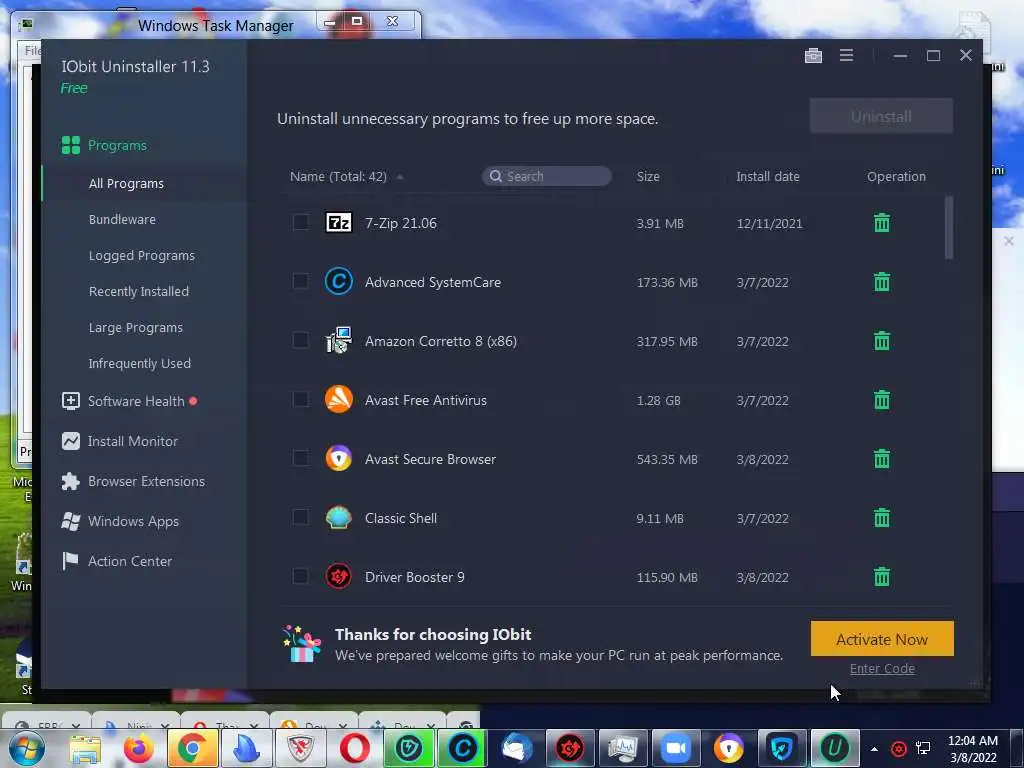
Task: Select Logged Programs in the sidebar
Action: [x=142, y=255]
